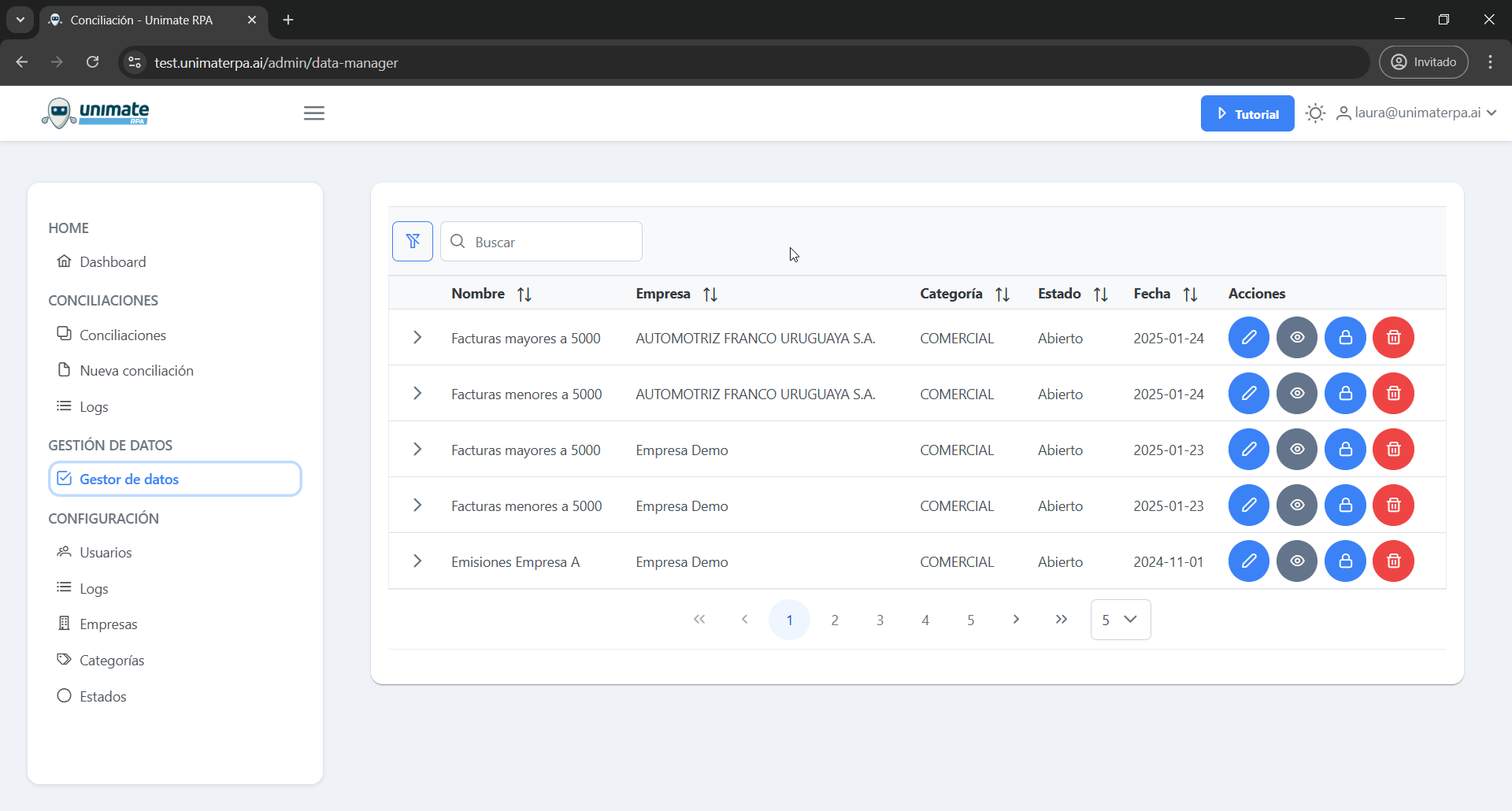Go to page 3 of results
The height and width of the screenshot is (811, 1512).
click(880, 620)
